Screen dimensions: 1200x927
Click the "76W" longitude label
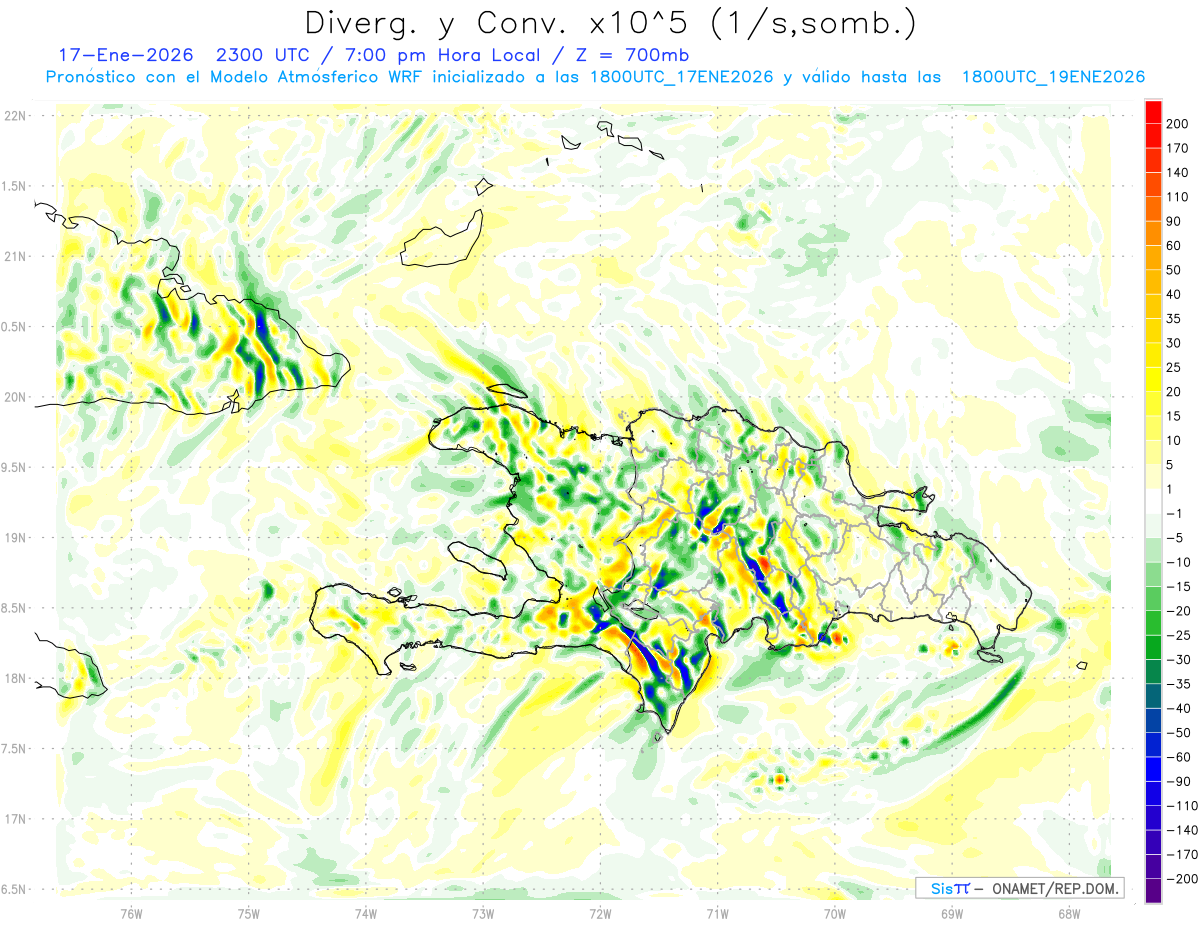(131, 912)
